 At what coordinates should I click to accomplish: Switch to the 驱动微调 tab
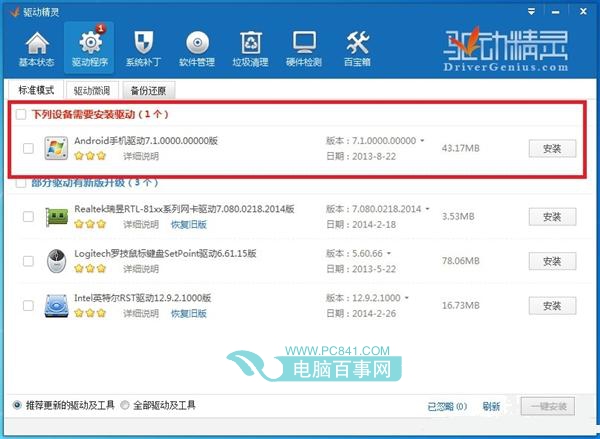[x=92, y=91]
